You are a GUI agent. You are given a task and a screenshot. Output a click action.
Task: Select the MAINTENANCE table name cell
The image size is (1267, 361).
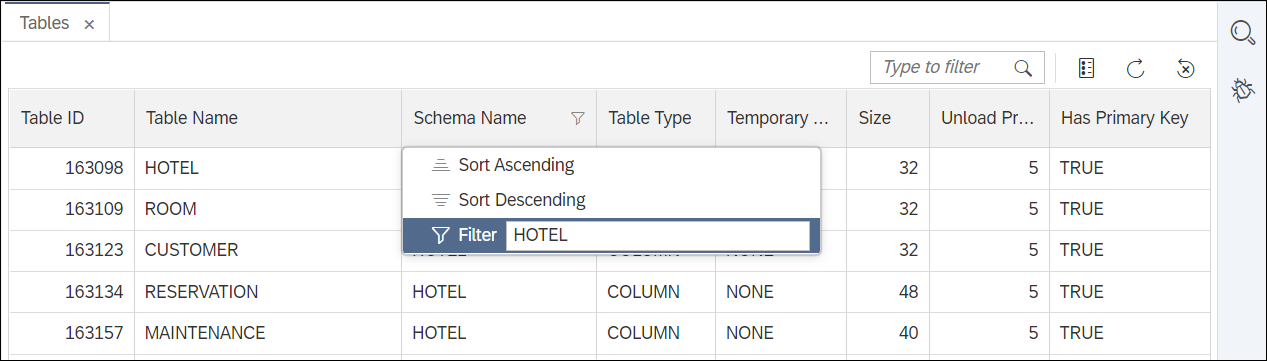click(268, 333)
